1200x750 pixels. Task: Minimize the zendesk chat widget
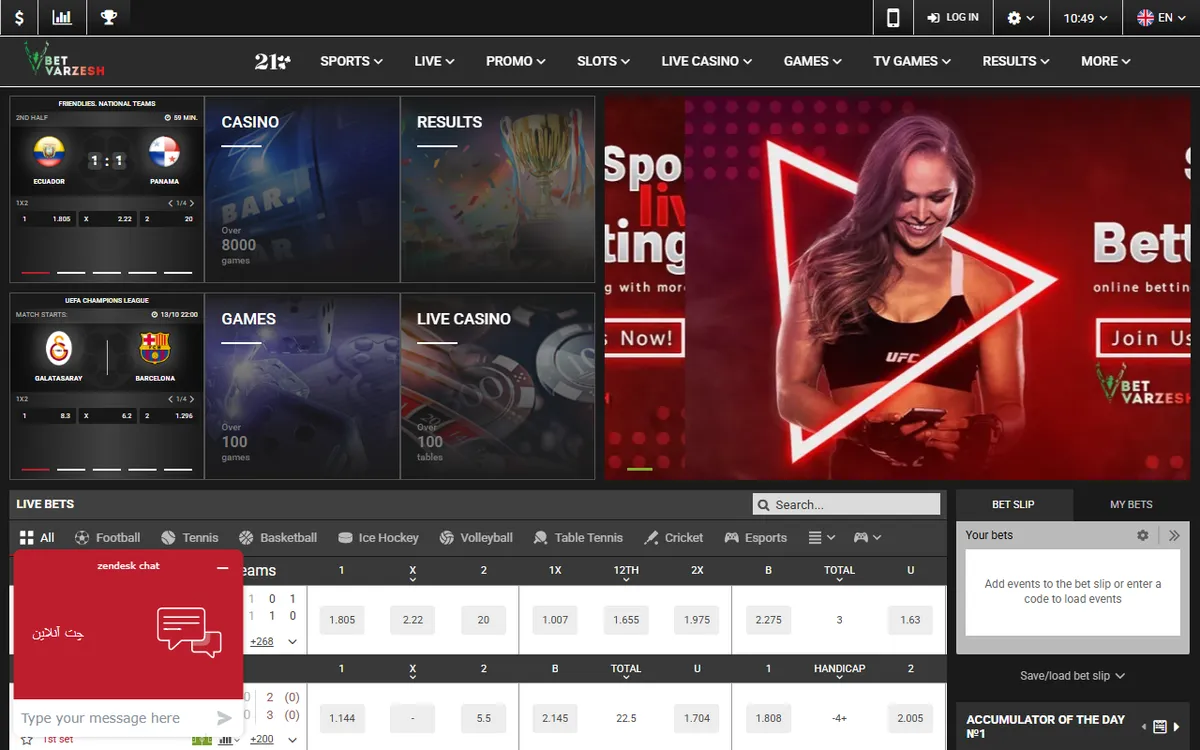pos(222,567)
